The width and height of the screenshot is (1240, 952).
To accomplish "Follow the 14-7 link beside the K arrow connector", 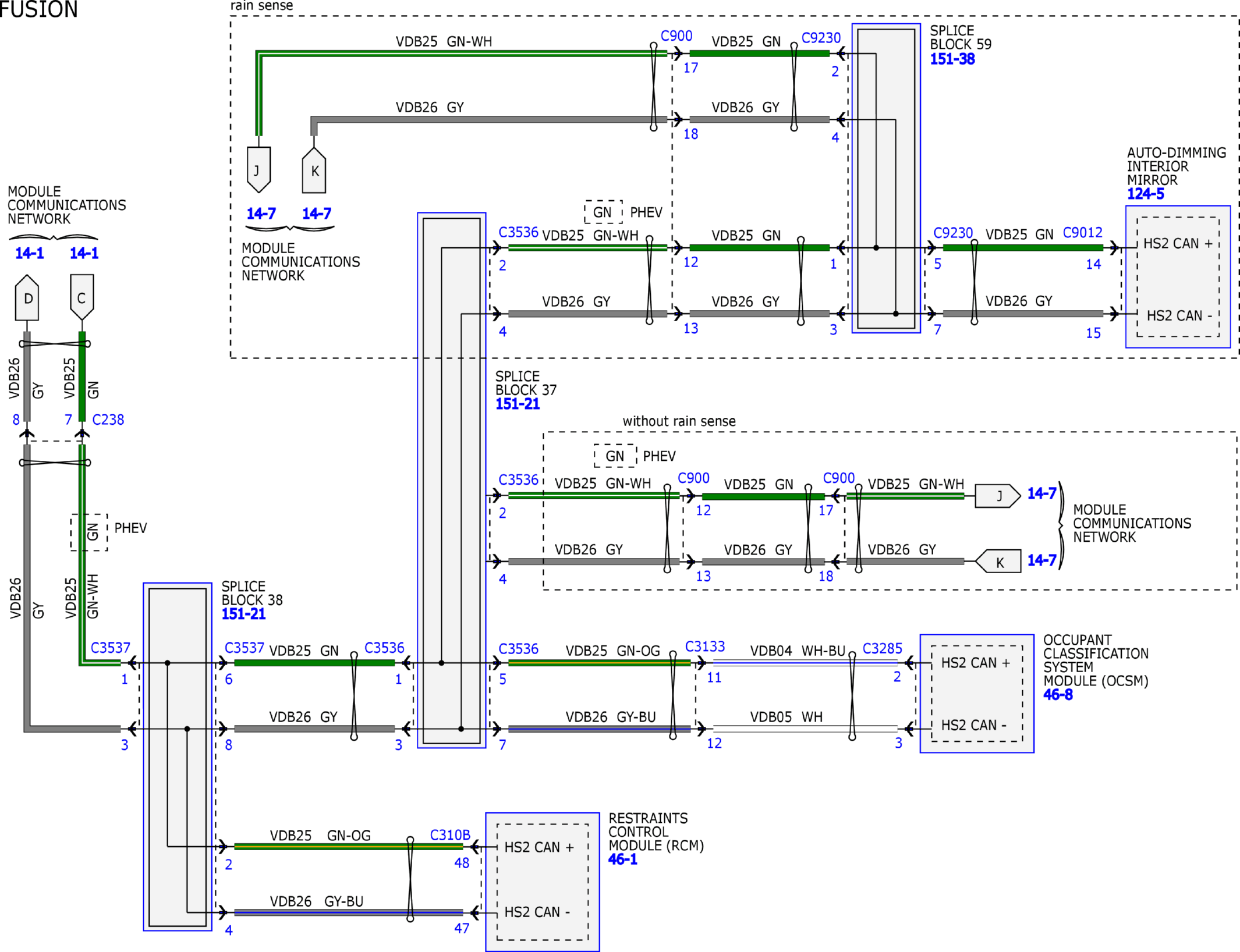I will point(1041,560).
